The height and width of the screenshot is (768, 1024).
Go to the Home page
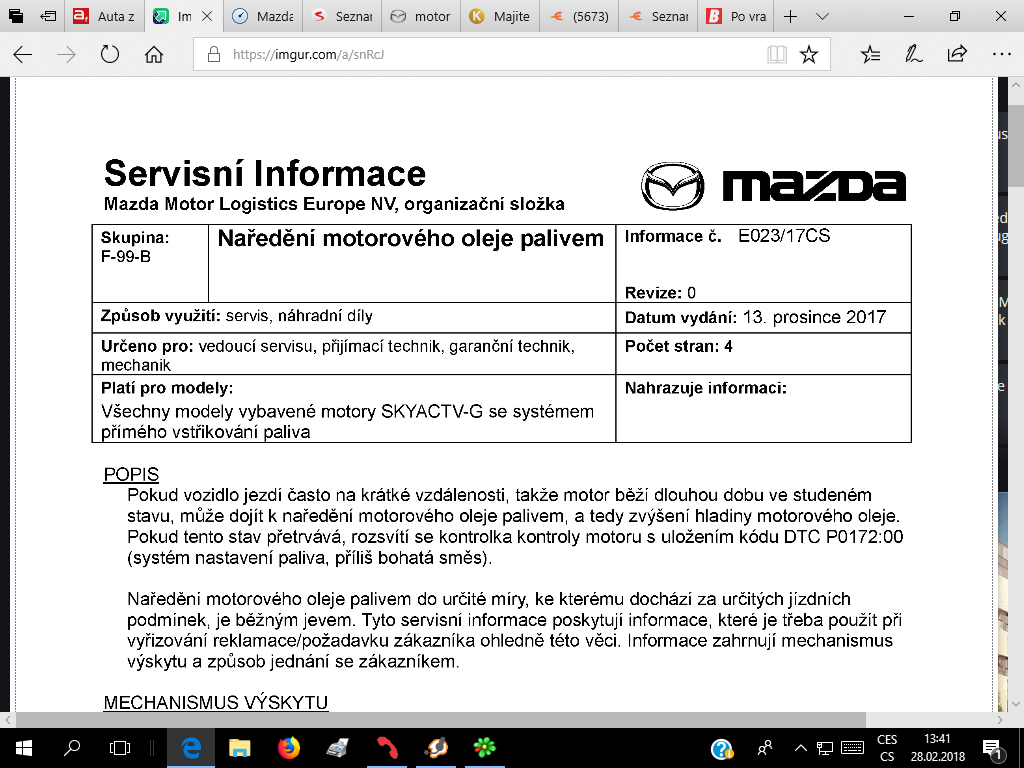click(x=154, y=55)
